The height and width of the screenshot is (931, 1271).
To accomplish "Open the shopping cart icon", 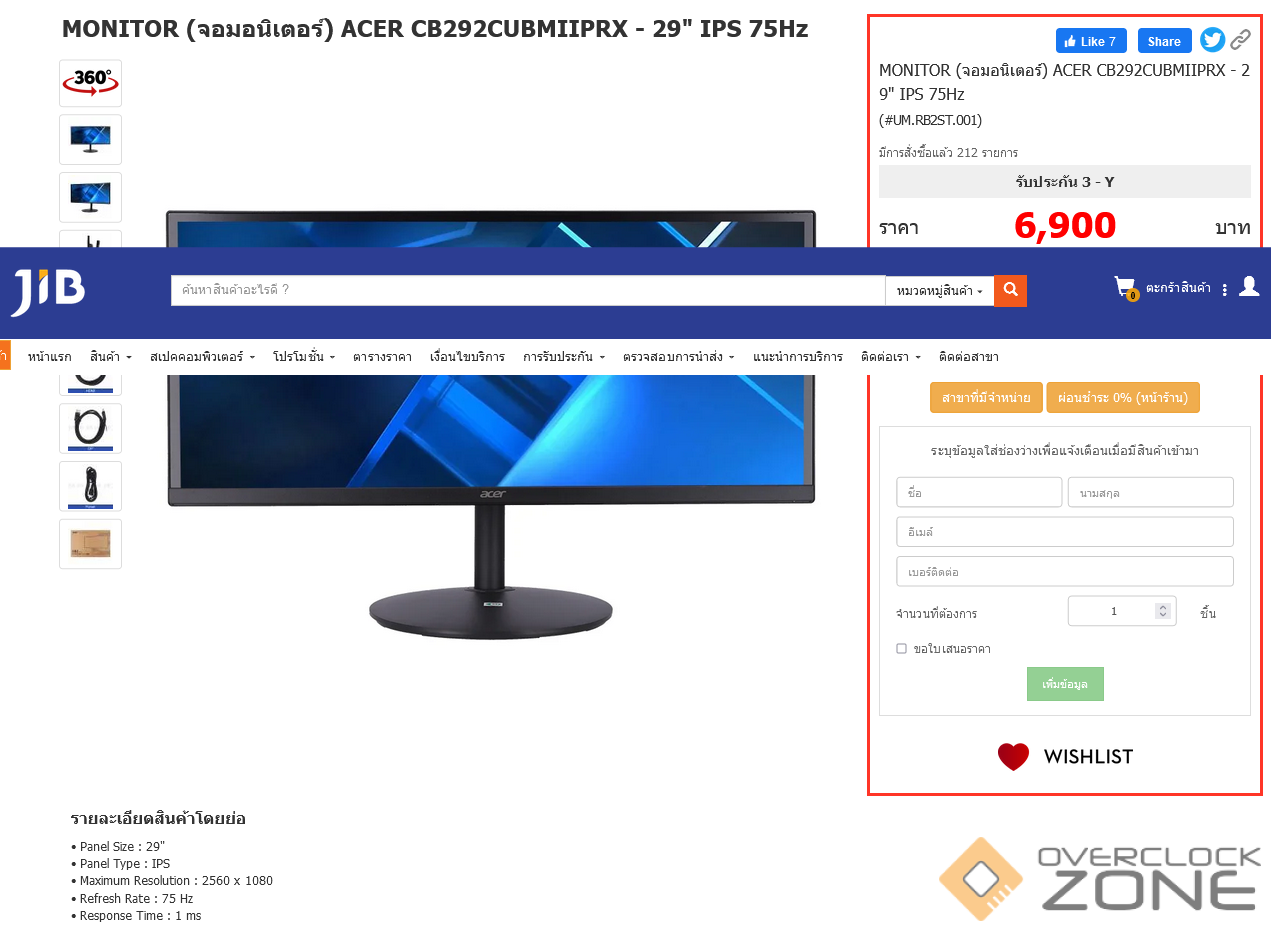I will (x=1126, y=288).
